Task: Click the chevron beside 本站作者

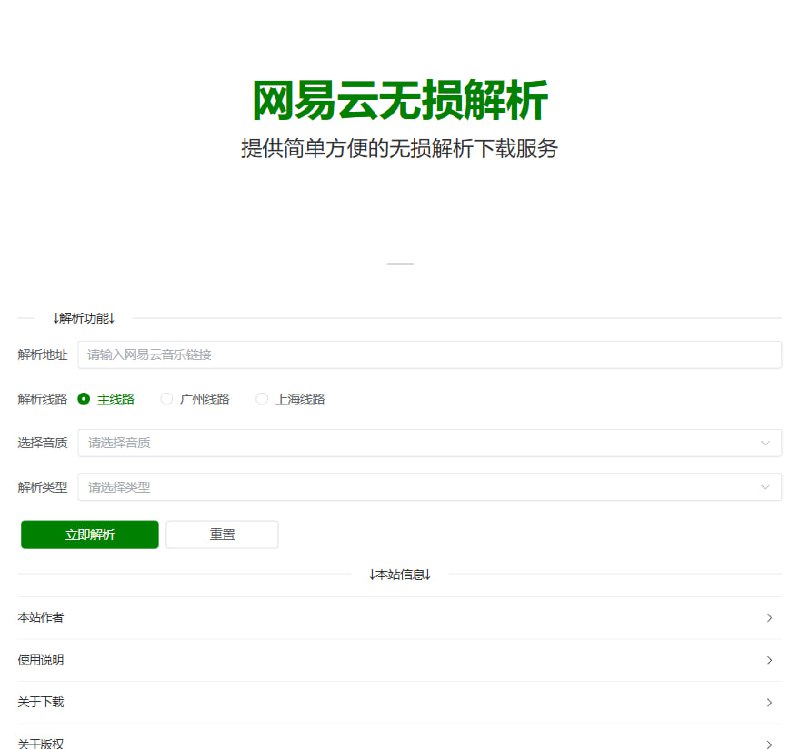Action: point(770,618)
